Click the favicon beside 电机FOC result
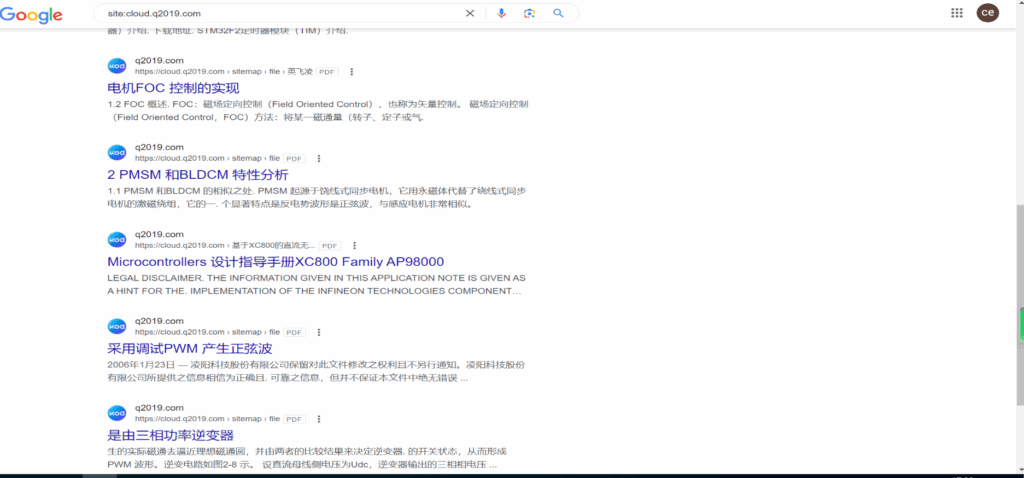The width and height of the screenshot is (1024, 478). (117, 66)
